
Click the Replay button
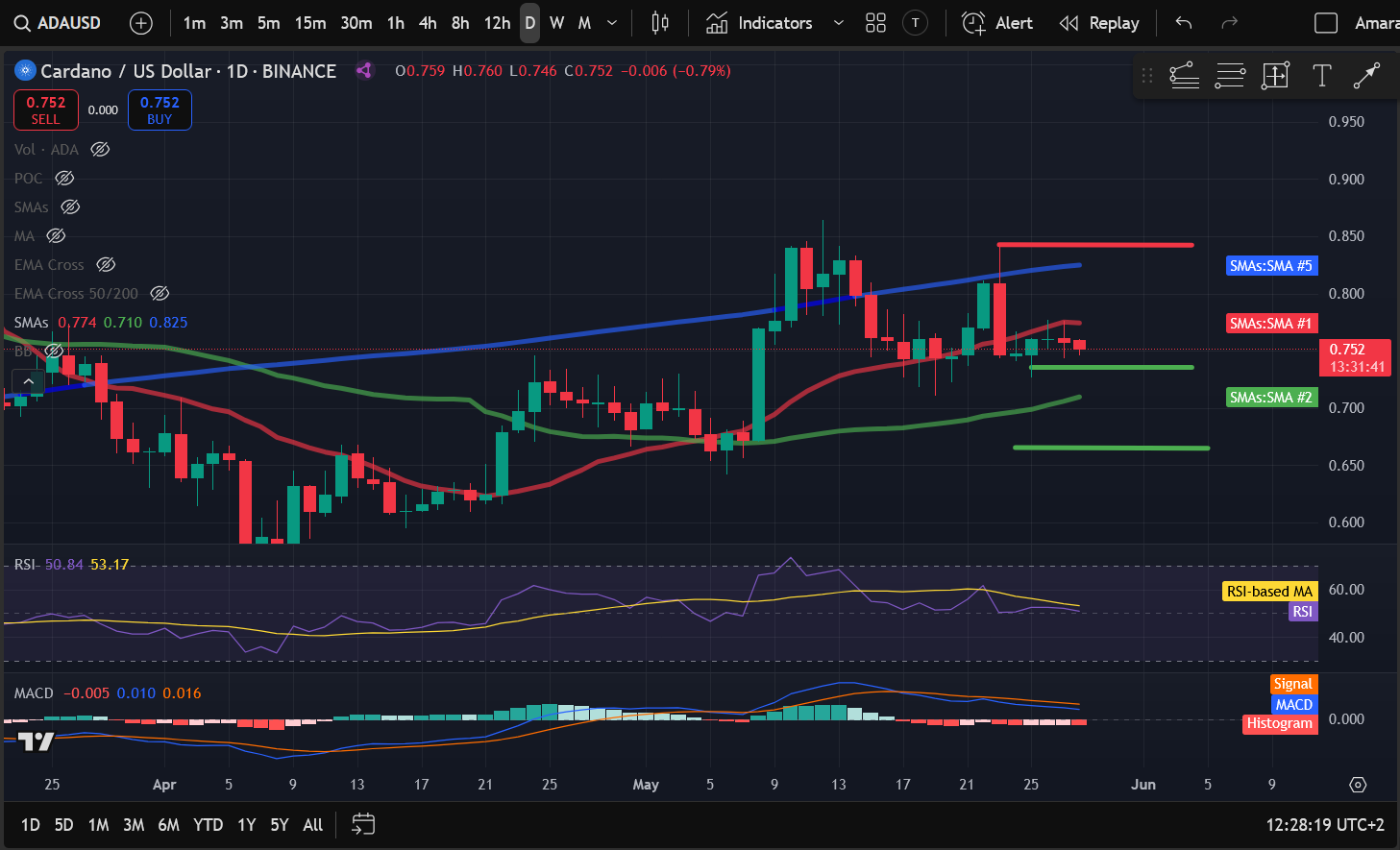[x=1099, y=23]
